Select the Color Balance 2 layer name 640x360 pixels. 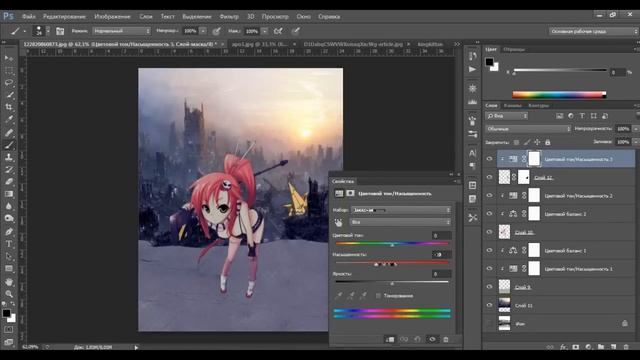(x=565, y=214)
